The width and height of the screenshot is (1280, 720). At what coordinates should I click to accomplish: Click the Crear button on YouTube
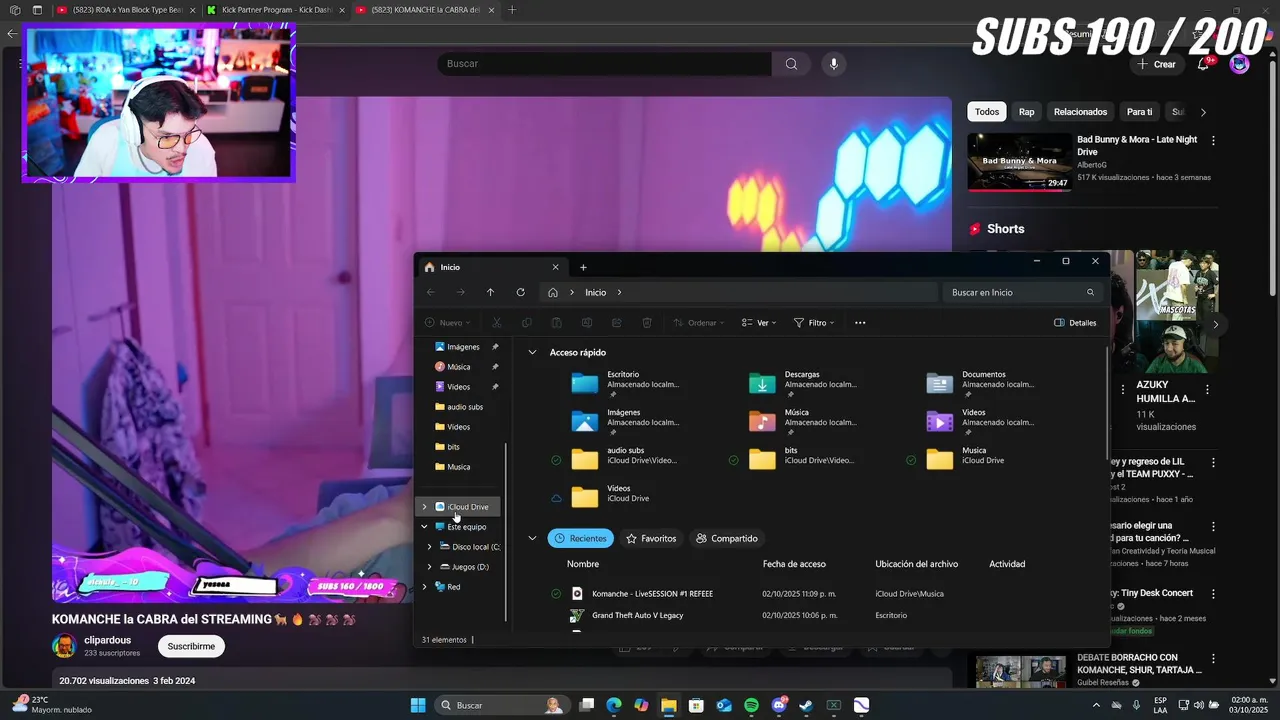1157,64
